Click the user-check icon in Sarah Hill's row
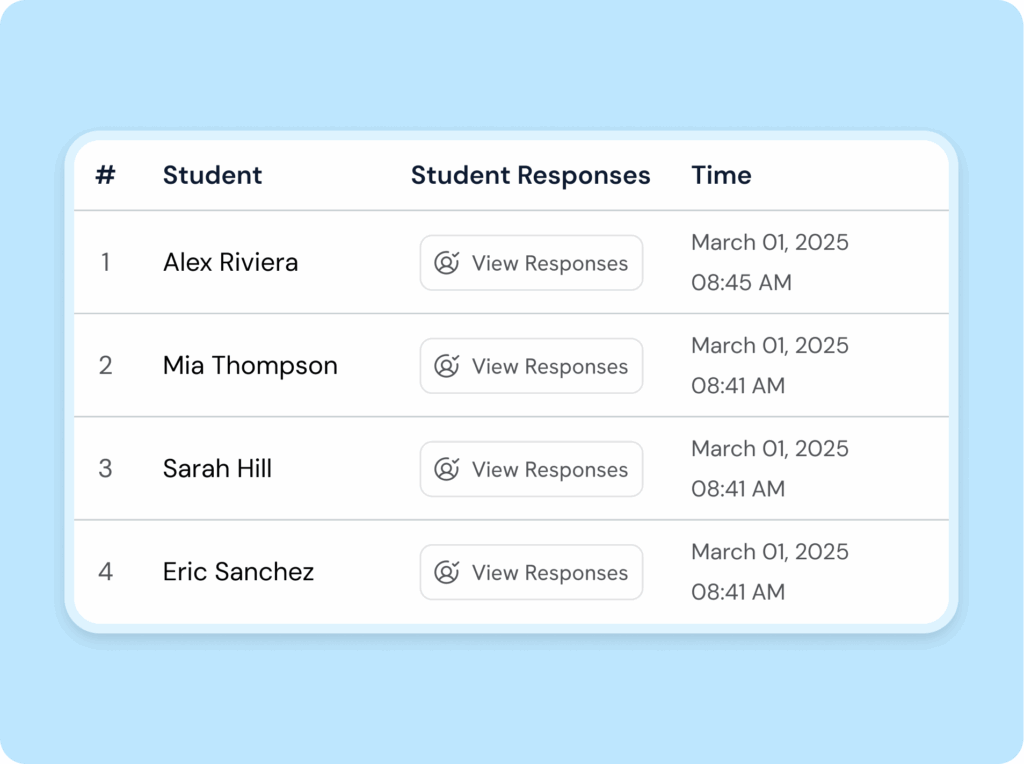This screenshot has width=1024, height=764. (447, 469)
